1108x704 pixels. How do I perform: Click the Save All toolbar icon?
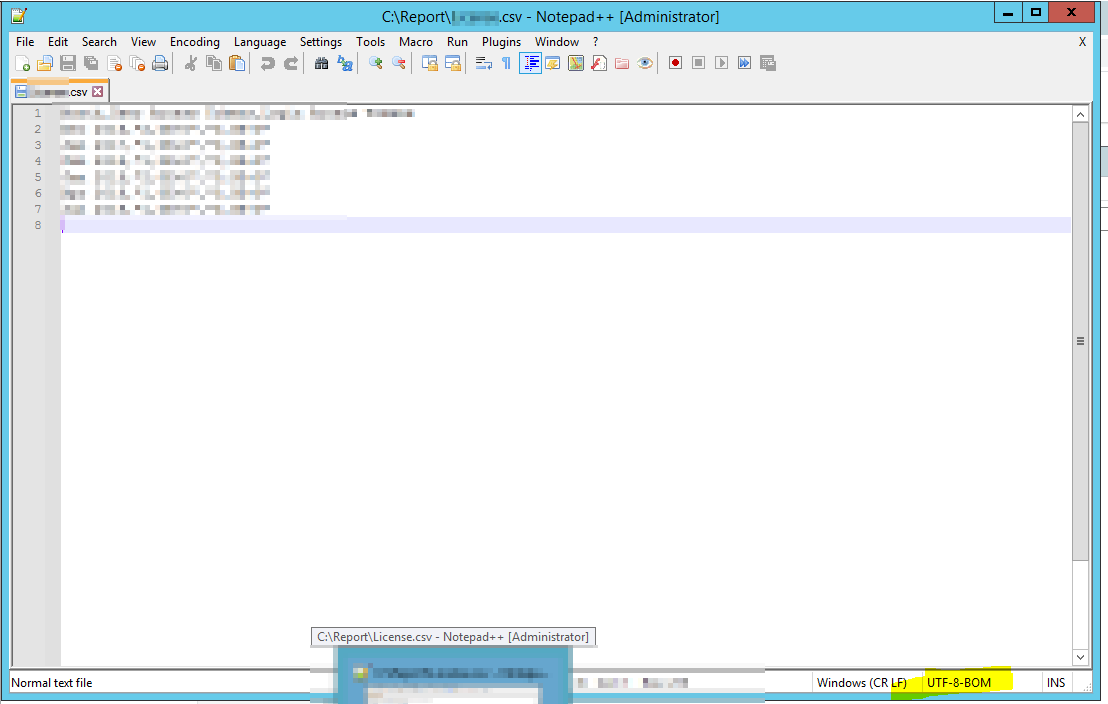click(91, 64)
